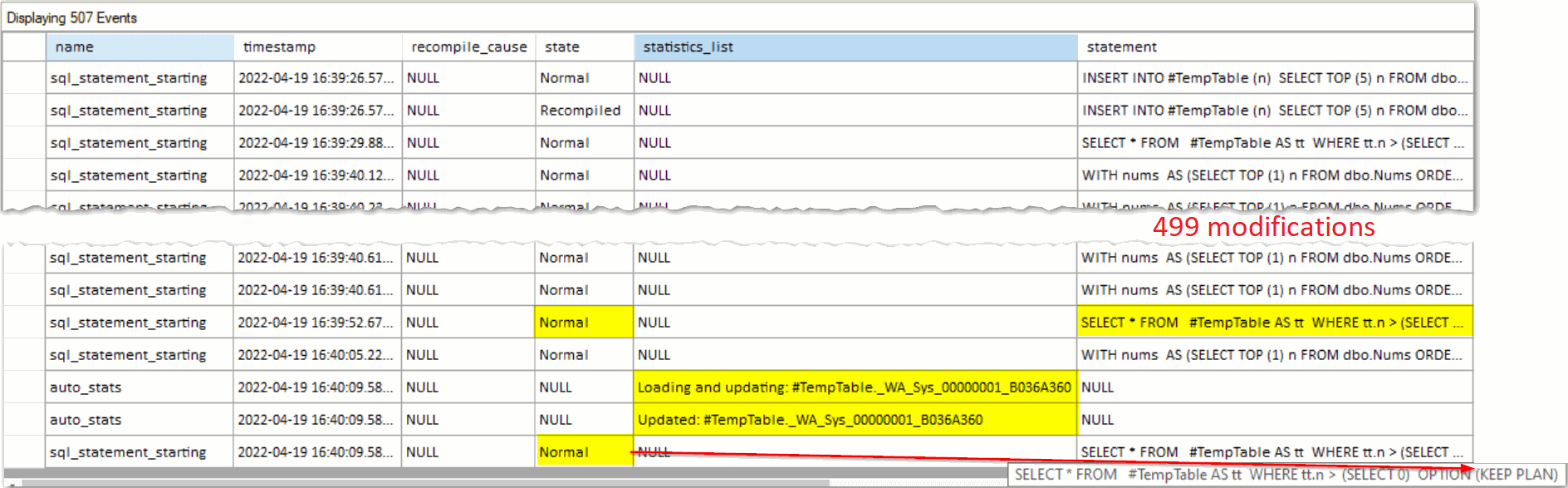The image size is (1568, 488).
Task: Select row header of 'Updated:' auto_stats row
Action: point(24,420)
